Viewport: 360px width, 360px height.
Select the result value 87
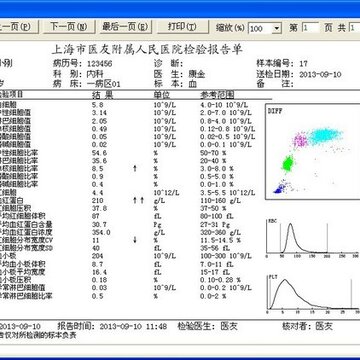point(95,216)
